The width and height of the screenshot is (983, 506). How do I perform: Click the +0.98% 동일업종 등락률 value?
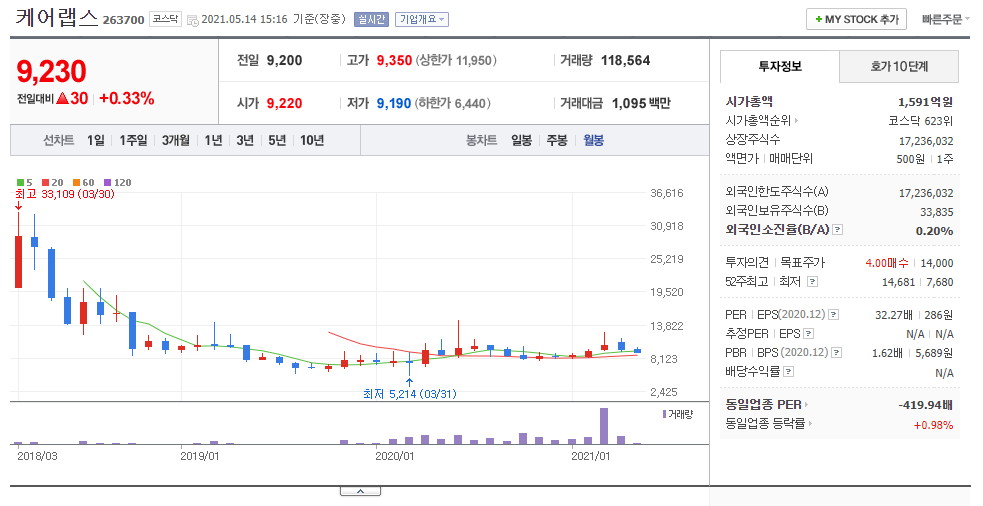(933, 425)
